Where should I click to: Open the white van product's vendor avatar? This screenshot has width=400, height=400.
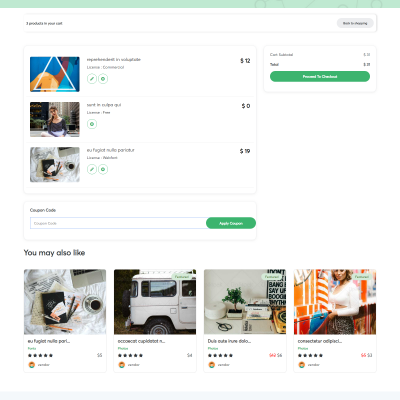pyautogui.click(x=122, y=365)
